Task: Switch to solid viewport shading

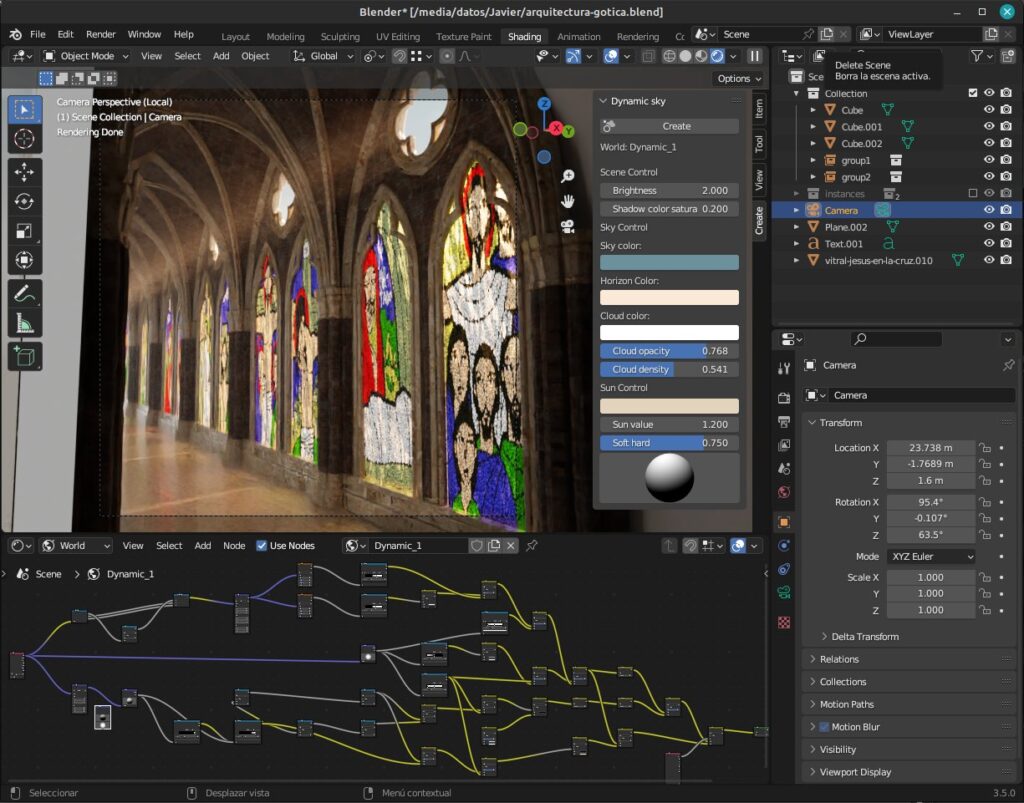Action: (x=685, y=56)
